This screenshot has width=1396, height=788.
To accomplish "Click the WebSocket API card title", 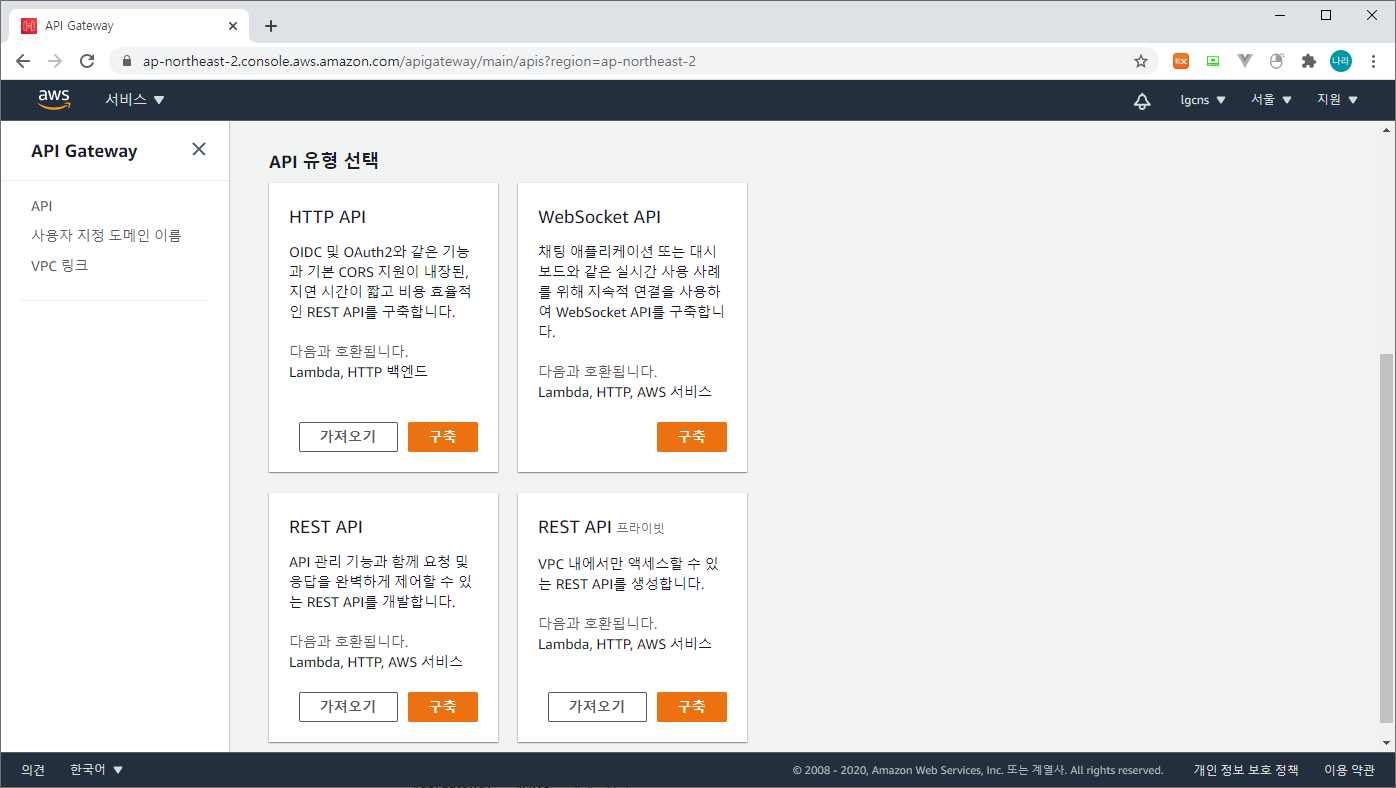I will click(599, 217).
